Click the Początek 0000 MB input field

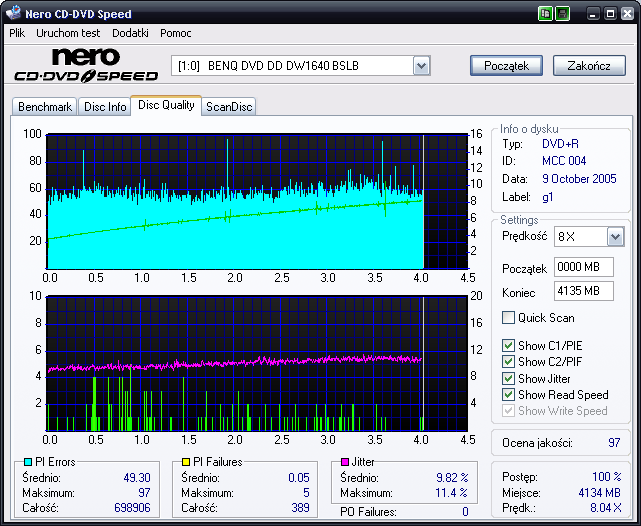(x=584, y=267)
